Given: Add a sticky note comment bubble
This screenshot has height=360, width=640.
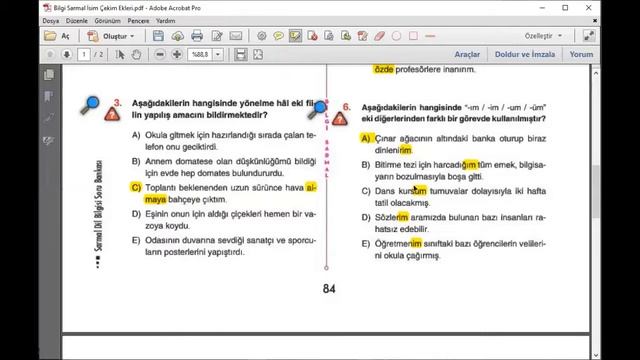Looking at the screenshot, I should tap(278, 36).
